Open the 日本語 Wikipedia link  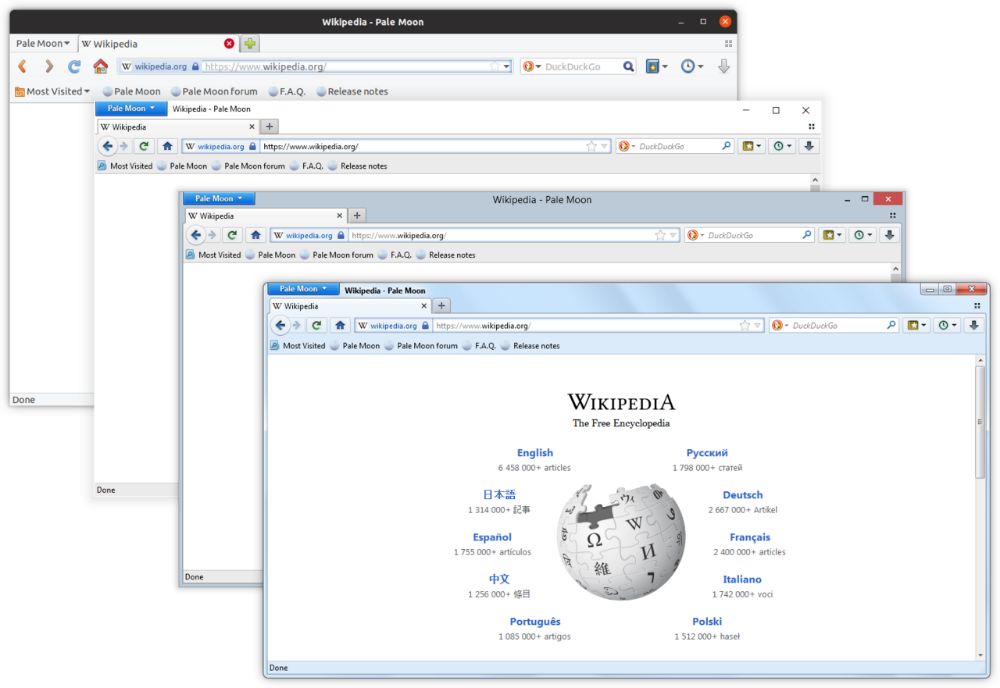[x=499, y=495]
